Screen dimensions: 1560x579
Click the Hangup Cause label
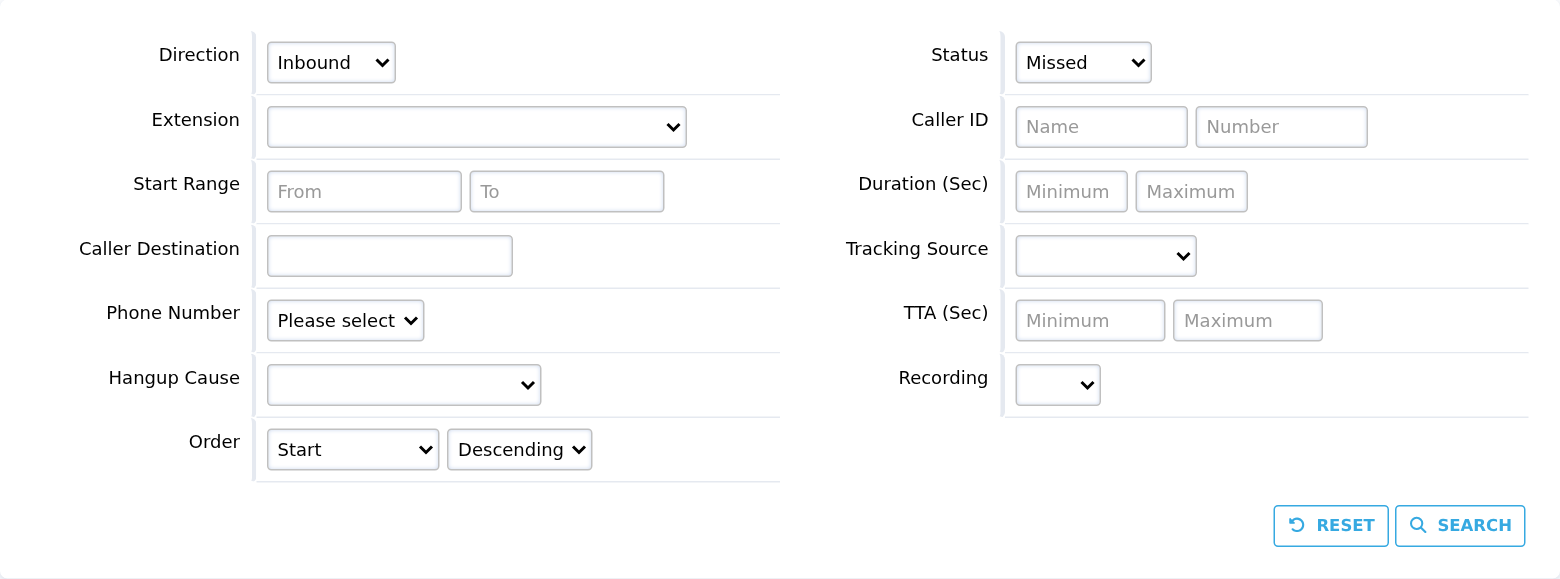click(174, 378)
